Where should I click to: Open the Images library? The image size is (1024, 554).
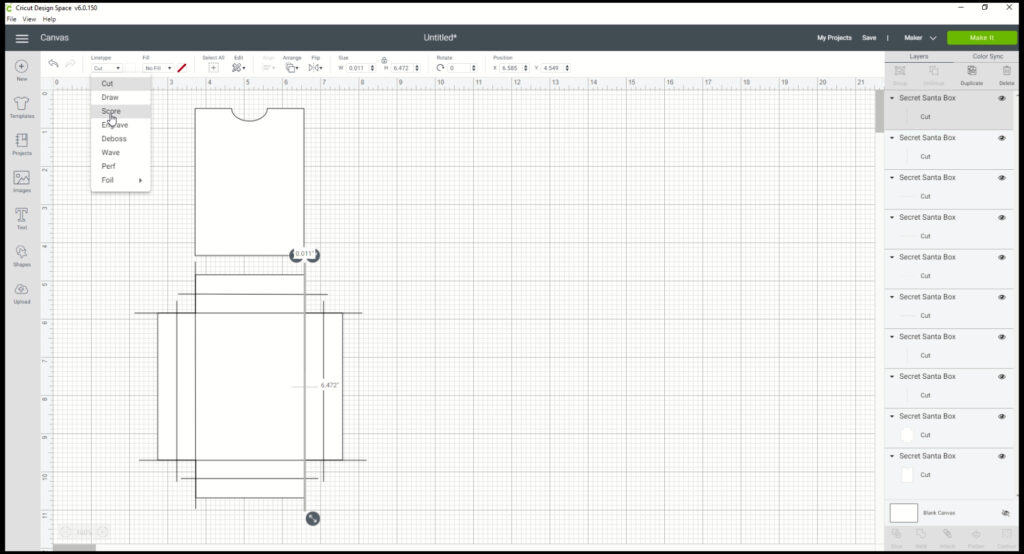pos(22,182)
